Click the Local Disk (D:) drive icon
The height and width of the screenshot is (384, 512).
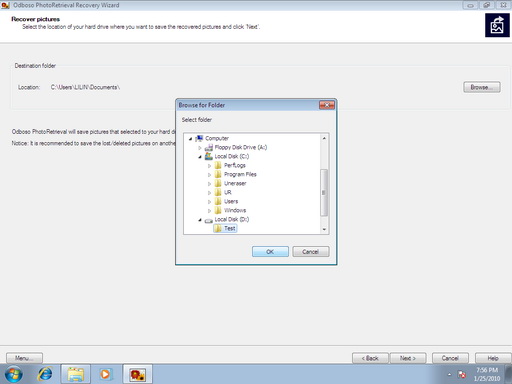pyautogui.click(x=209, y=220)
